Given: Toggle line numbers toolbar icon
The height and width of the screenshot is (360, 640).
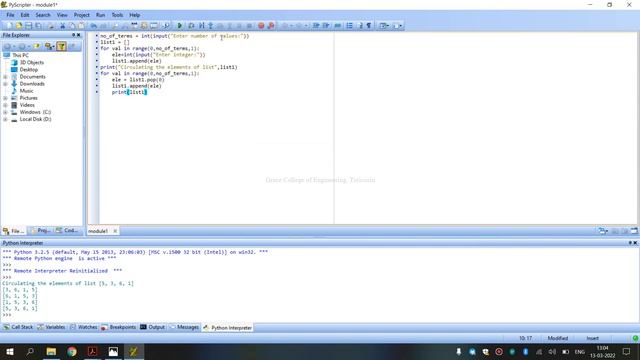Looking at the screenshot, I should [x=350, y=26].
